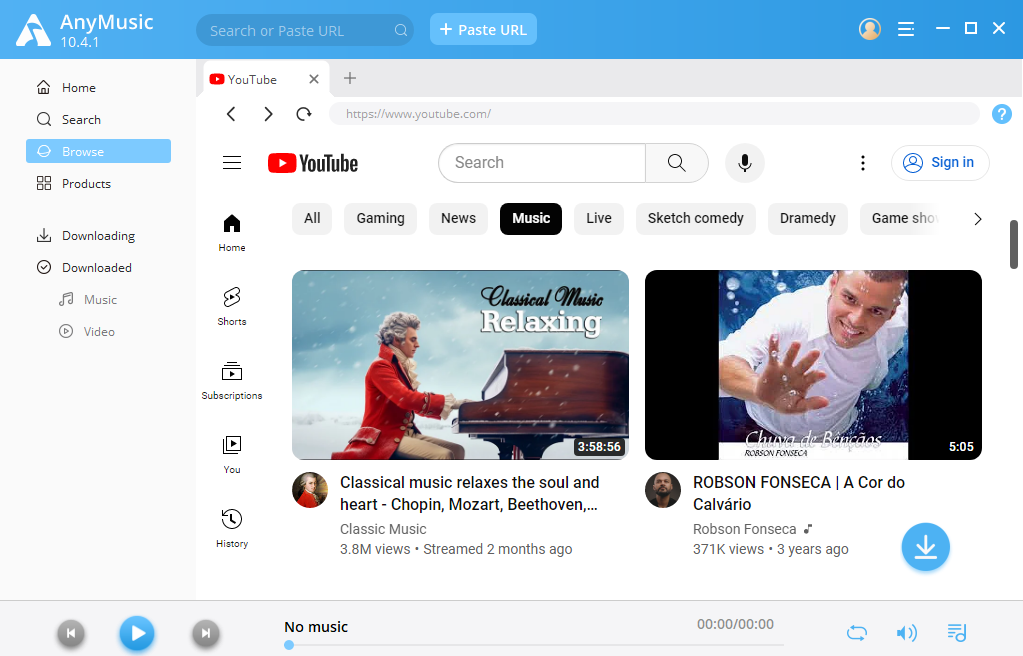
Task: Click the volume speaker icon
Action: point(907,633)
